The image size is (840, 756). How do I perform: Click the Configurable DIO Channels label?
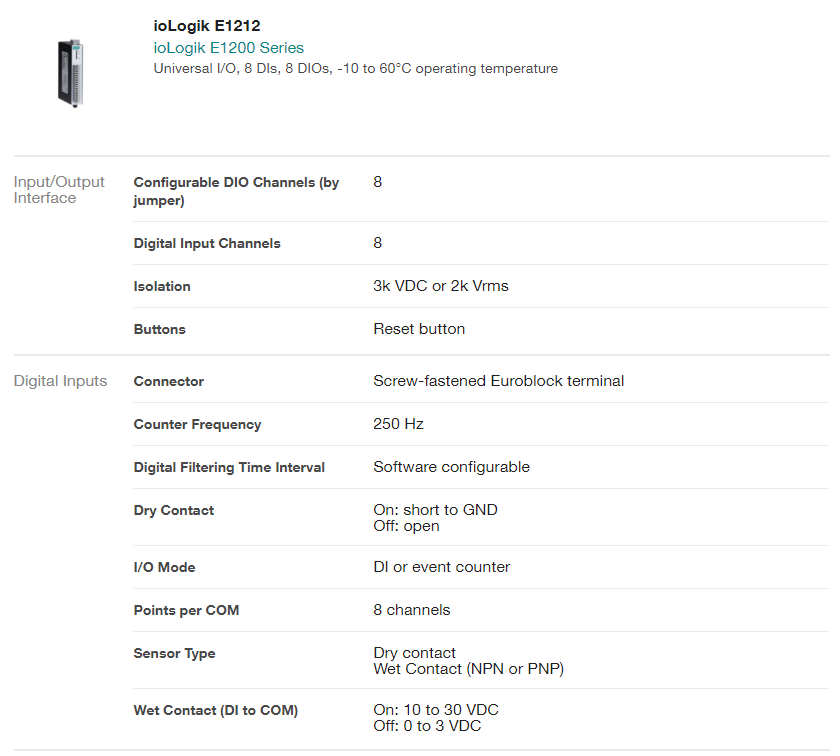pos(236,191)
